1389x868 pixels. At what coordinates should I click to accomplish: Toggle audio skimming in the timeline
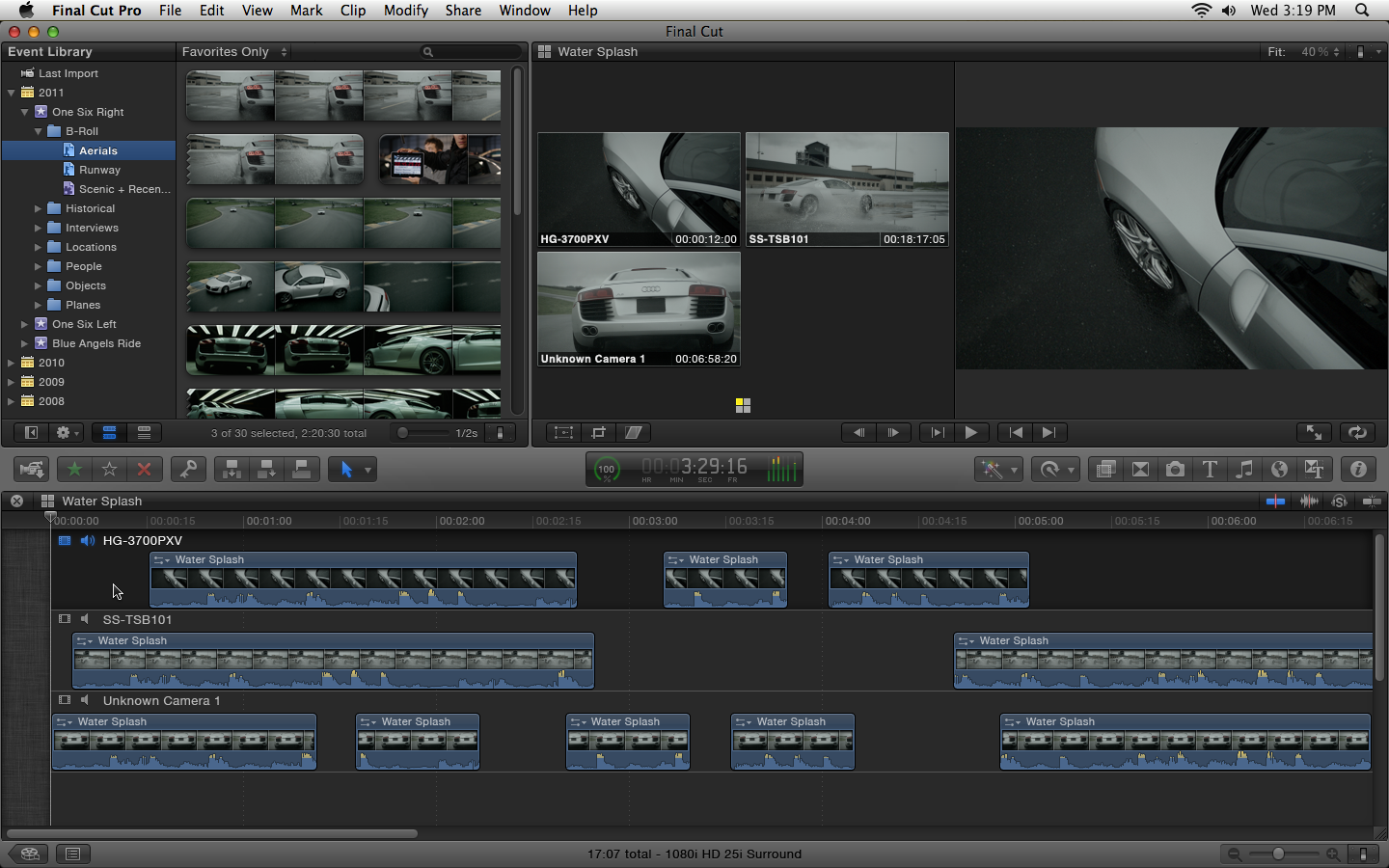click(x=1309, y=501)
